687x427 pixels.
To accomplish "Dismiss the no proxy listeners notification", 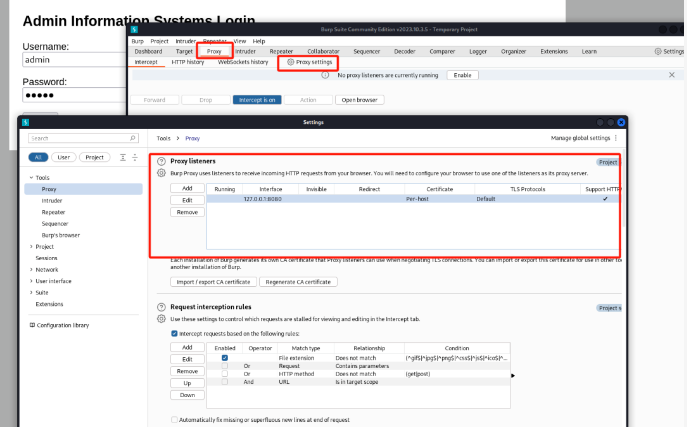I will tap(672, 75).
